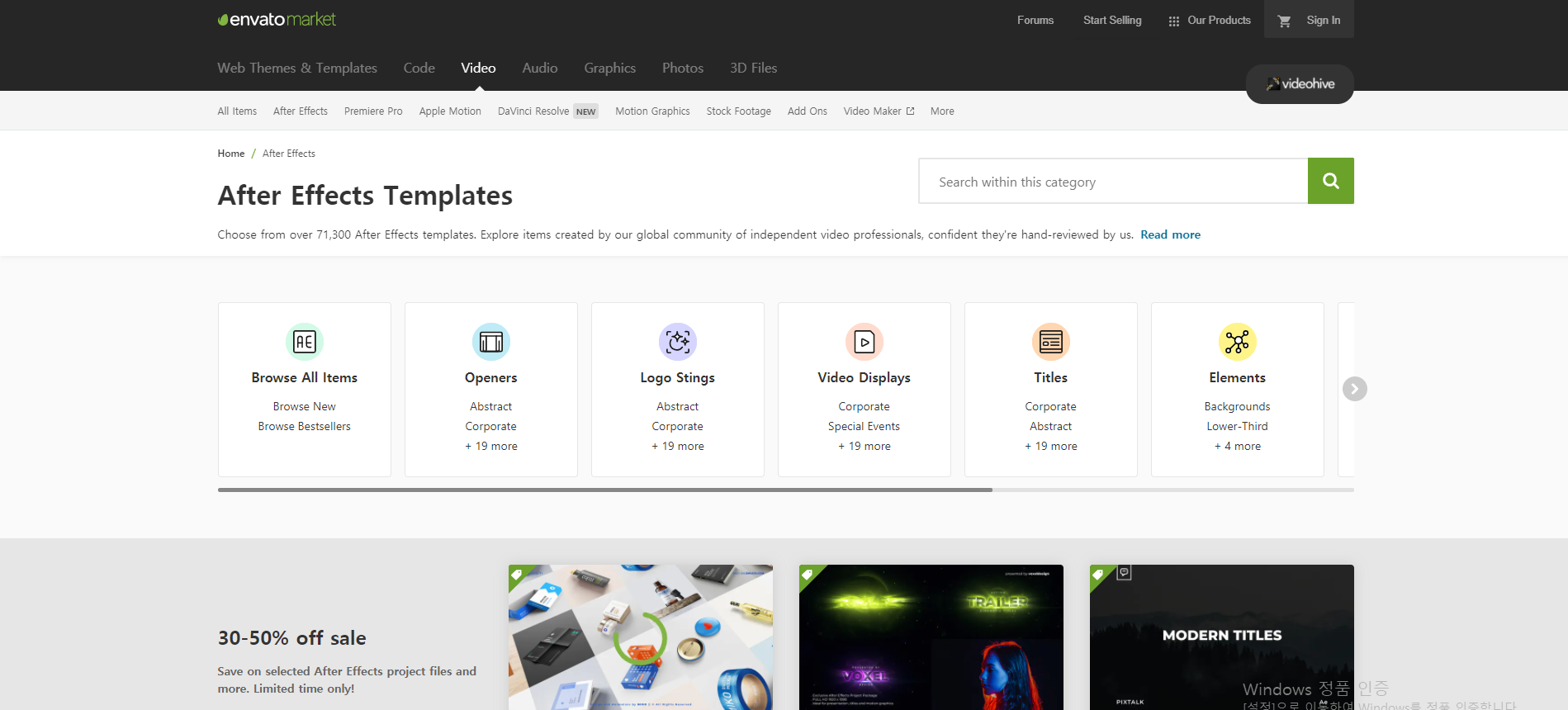Open Backgrounds under Elements

coord(1238,406)
